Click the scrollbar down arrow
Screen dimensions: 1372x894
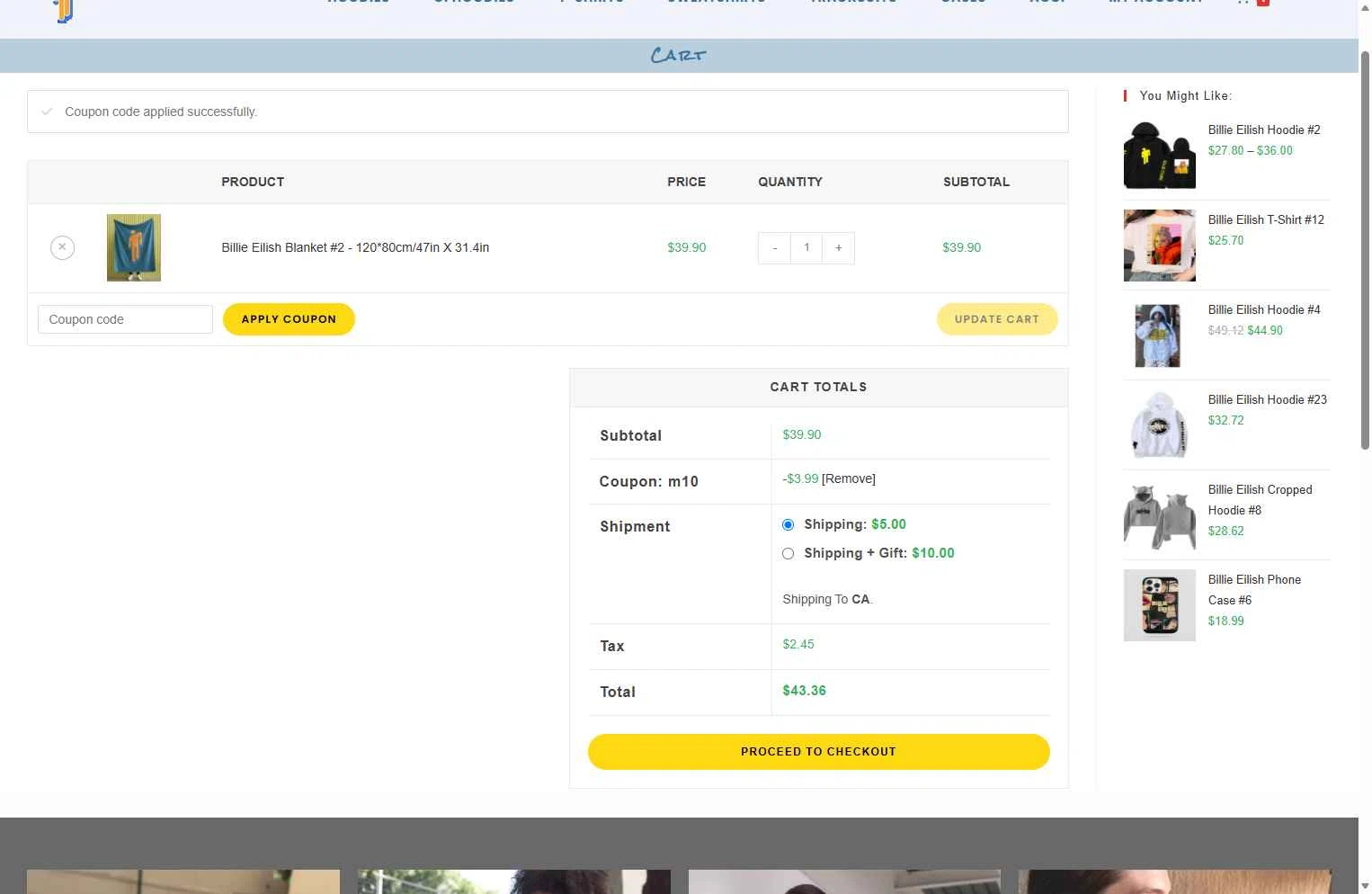point(1365,887)
